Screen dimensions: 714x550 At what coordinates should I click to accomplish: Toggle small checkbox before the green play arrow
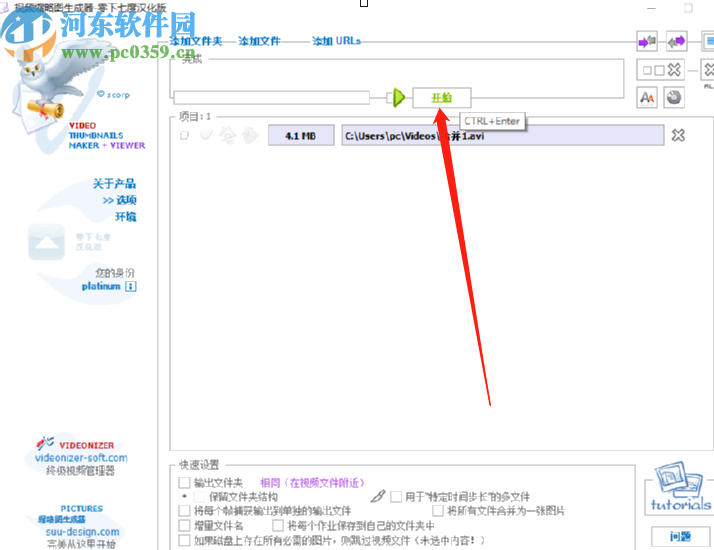pyautogui.click(x=389, y=97)
